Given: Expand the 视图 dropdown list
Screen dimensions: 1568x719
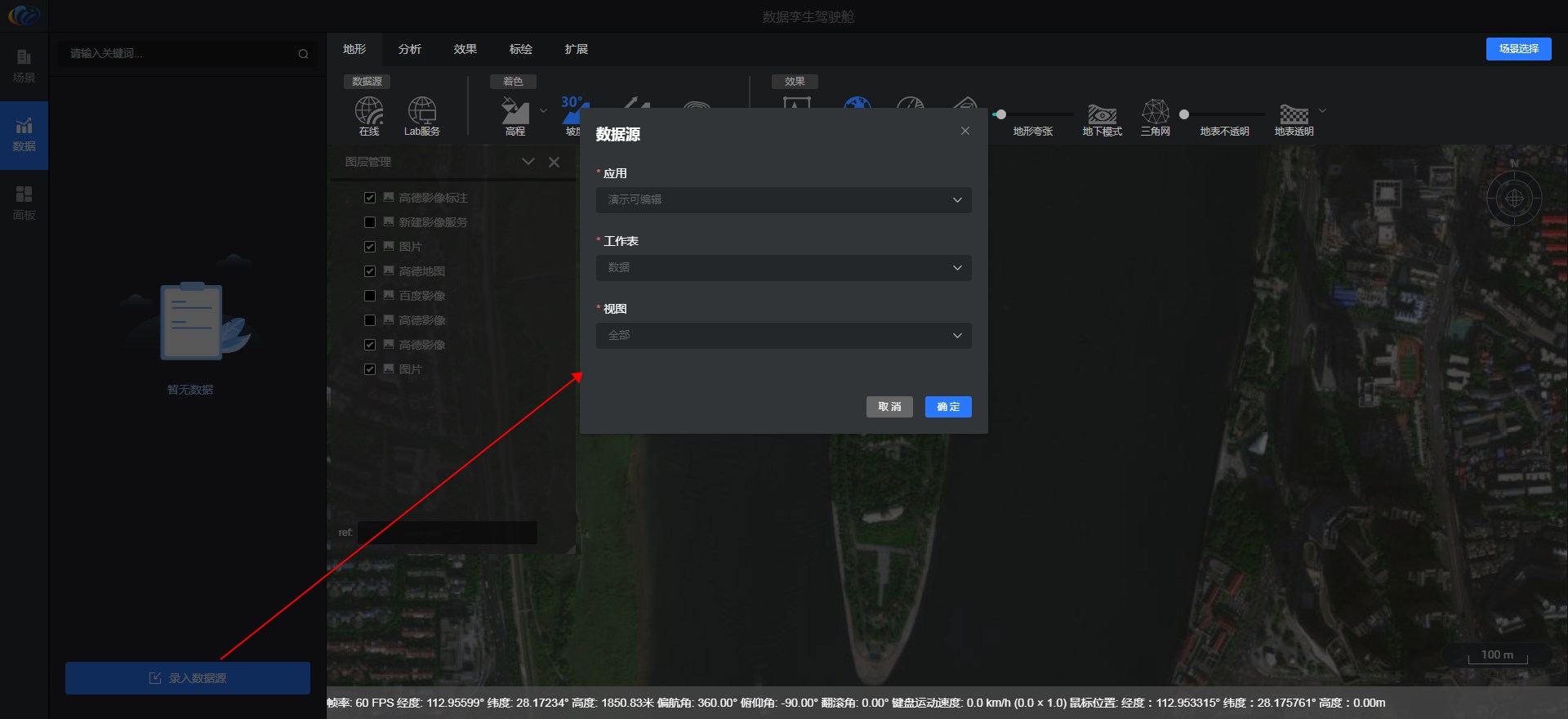Looking at the screenshot, I should point(783,336).
